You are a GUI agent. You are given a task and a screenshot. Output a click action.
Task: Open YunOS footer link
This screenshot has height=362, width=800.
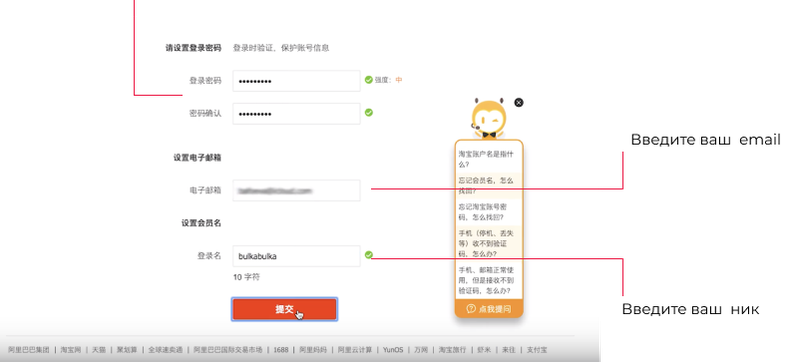[x=393, y=350]
